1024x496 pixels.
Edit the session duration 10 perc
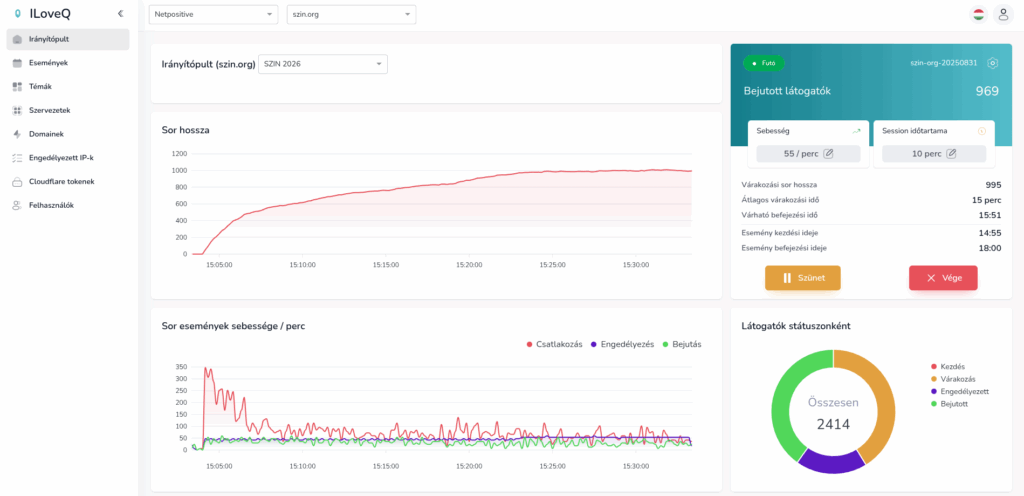tap(951, 154)
